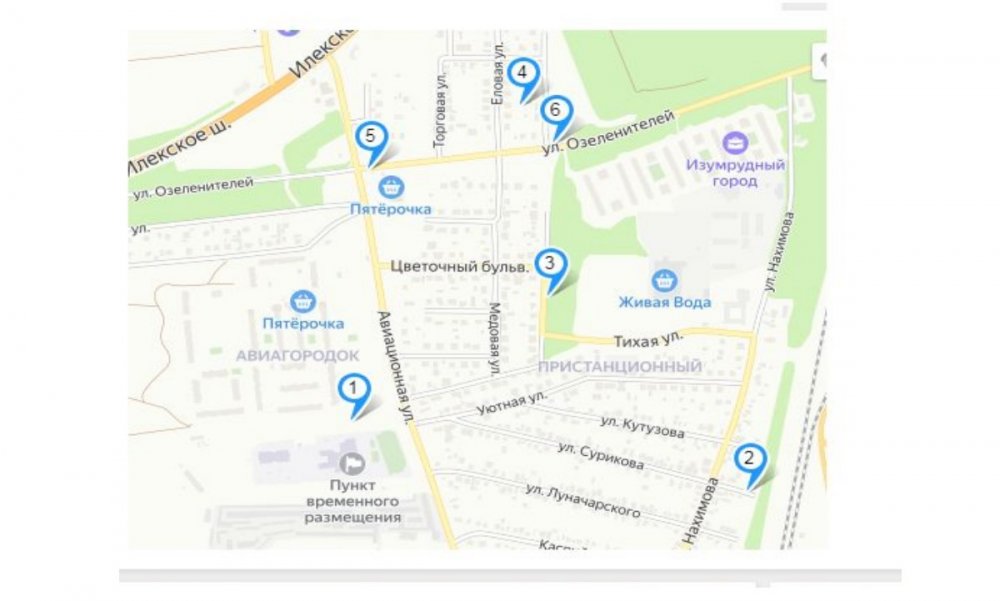Open marker 3 near Цветочный бульв.
The image size is (1000, 601).
[550, 269]
